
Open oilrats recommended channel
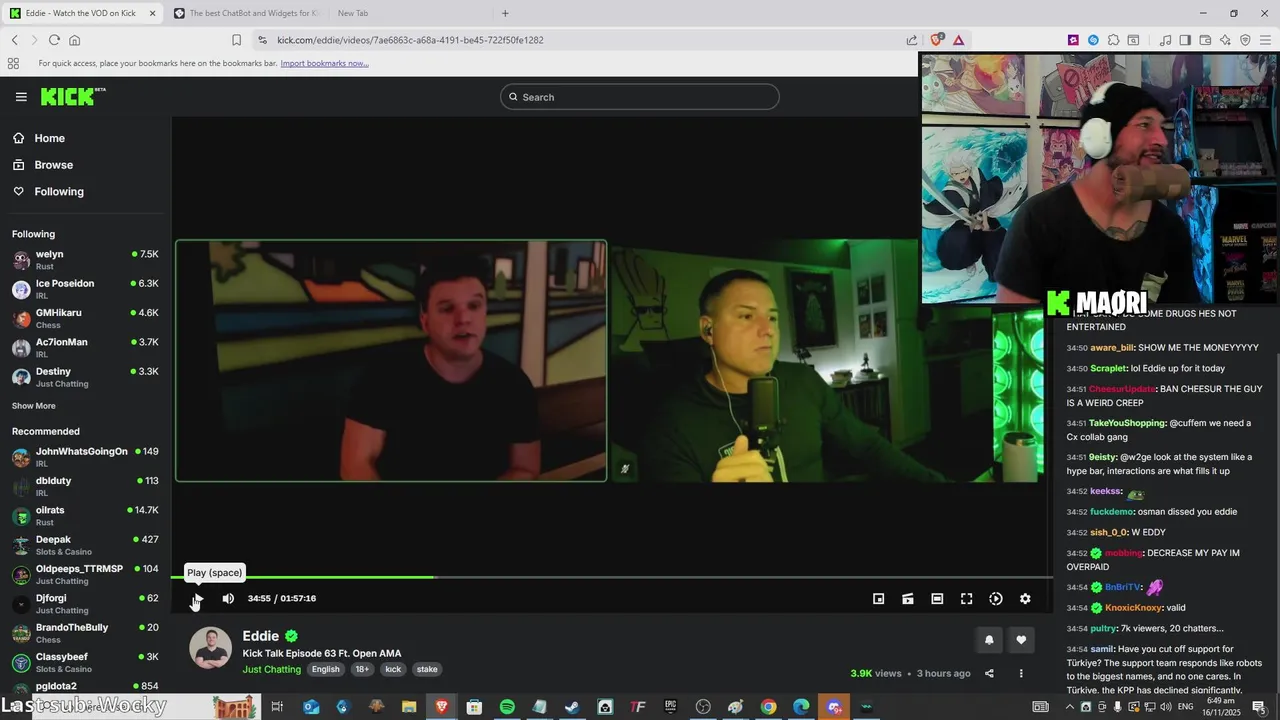[85, 516]
